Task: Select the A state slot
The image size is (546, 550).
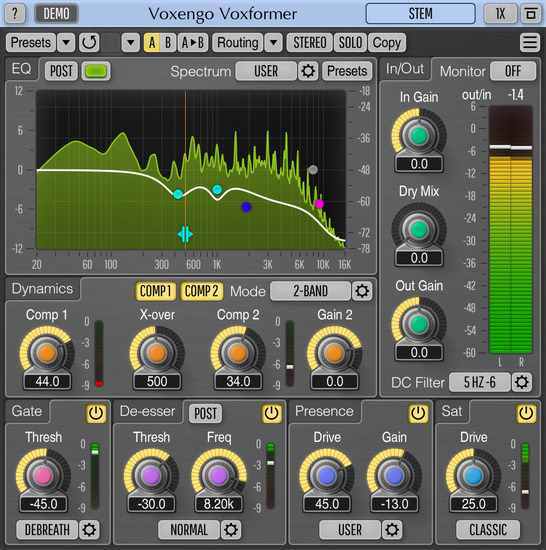Action: [152, 43]
